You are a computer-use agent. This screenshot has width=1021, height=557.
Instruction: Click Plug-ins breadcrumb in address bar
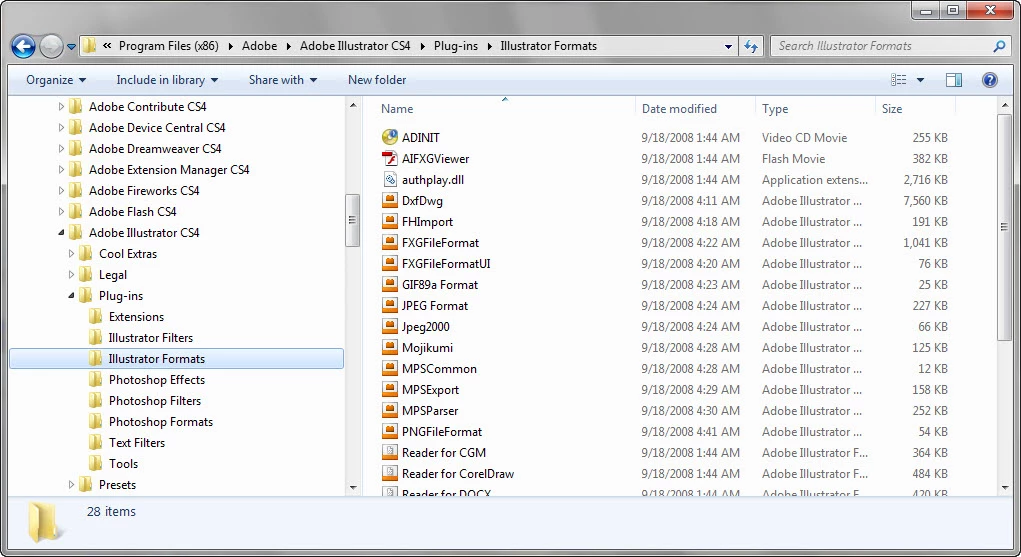456,46
